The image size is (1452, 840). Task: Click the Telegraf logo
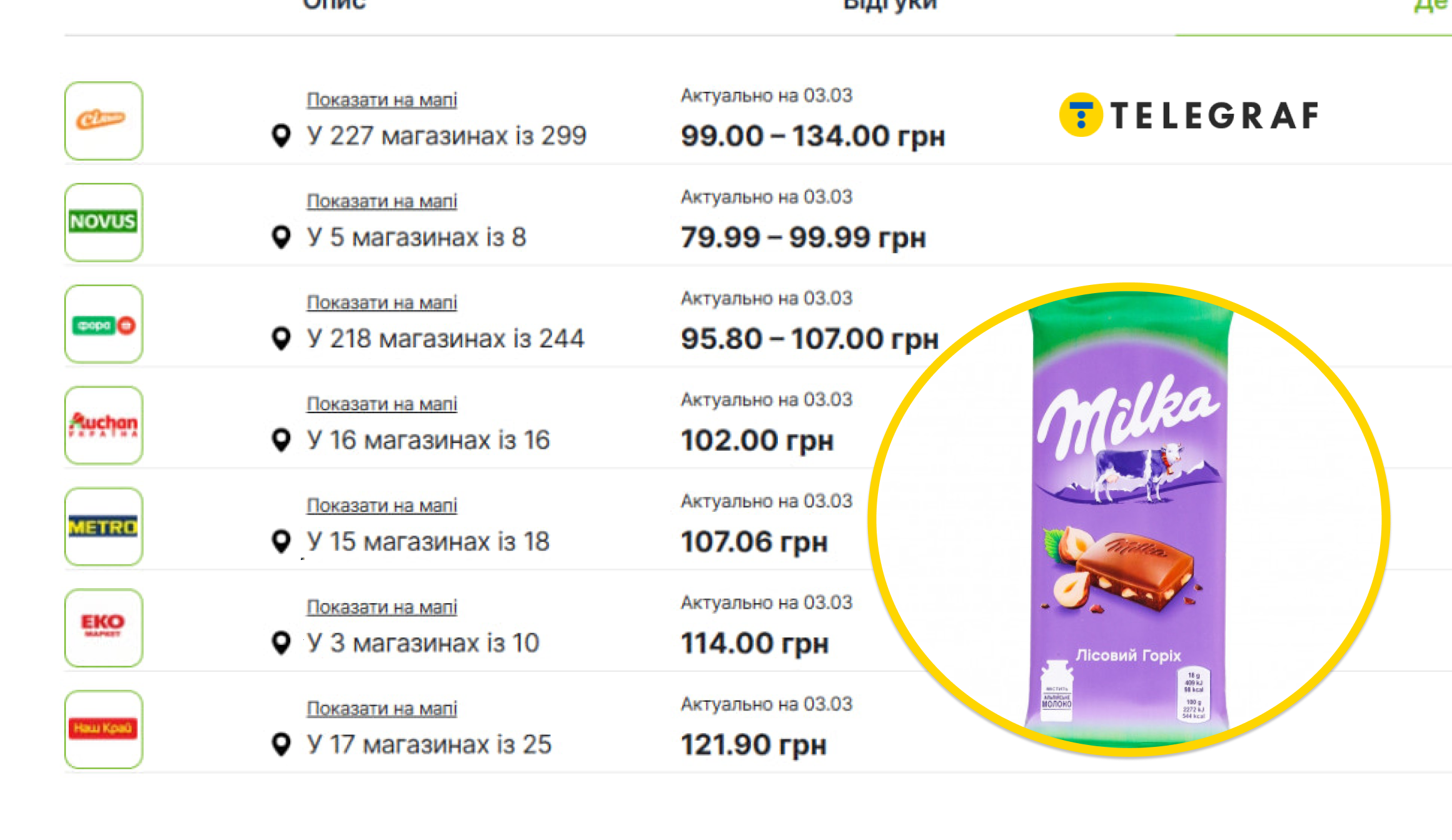coord(1189,116)
